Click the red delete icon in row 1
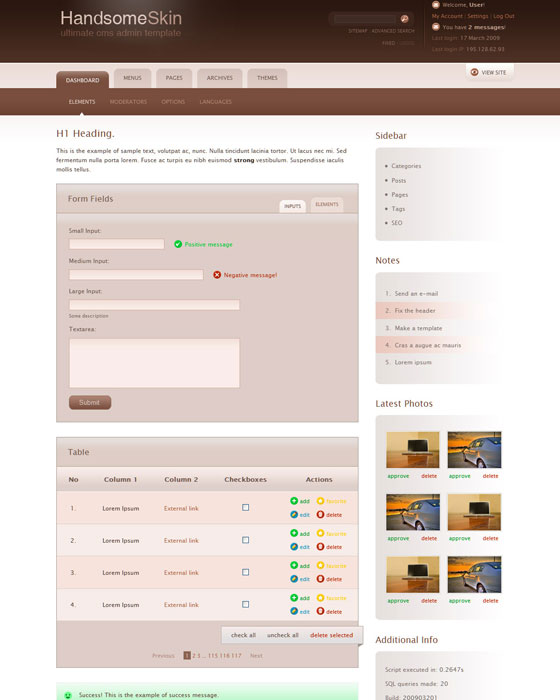 click(320, 514)
